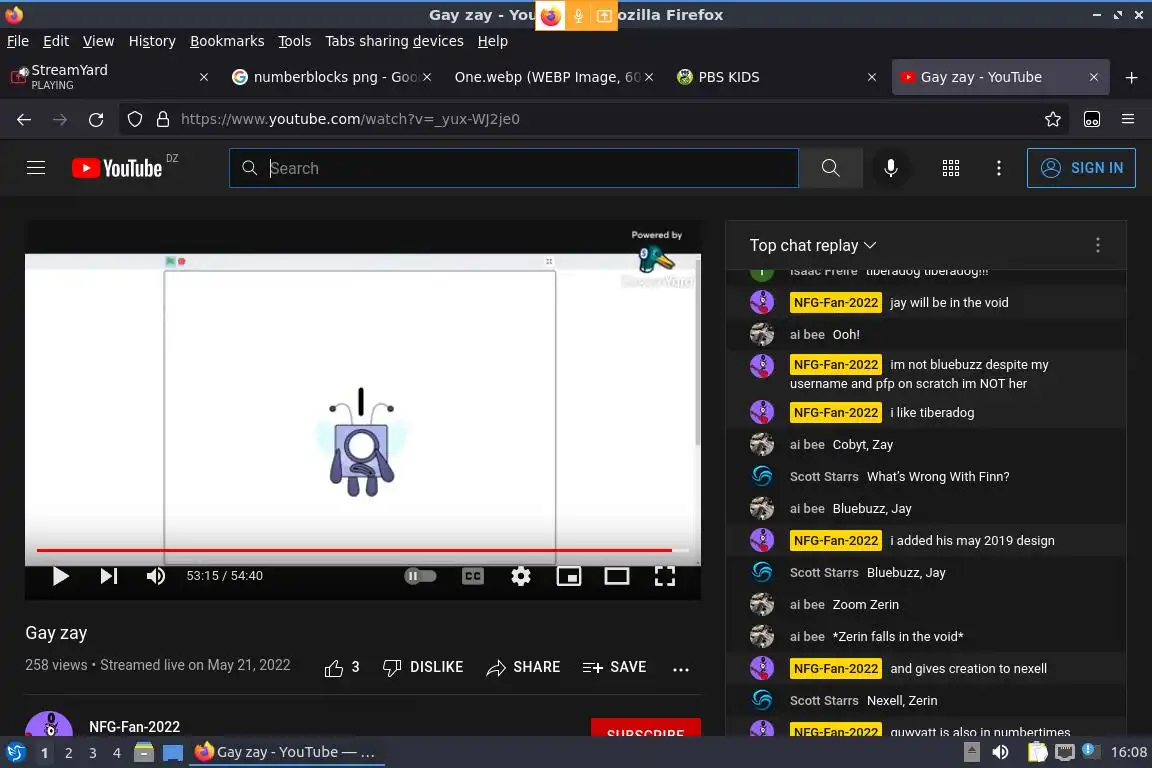Screen dimensions: 1152x768
Task: Play the YouTube video
Action: coord(61,576)
